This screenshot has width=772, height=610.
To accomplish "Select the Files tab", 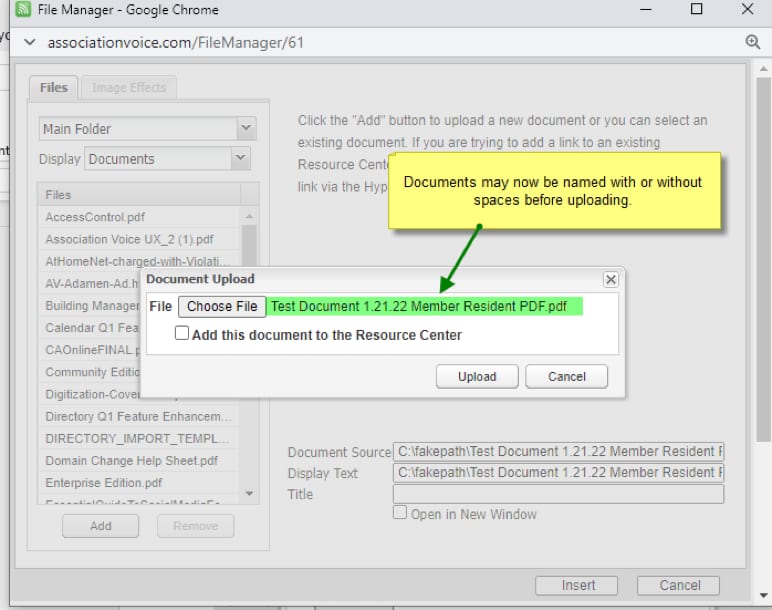I will pyautogui.click(x=54, y=88).
